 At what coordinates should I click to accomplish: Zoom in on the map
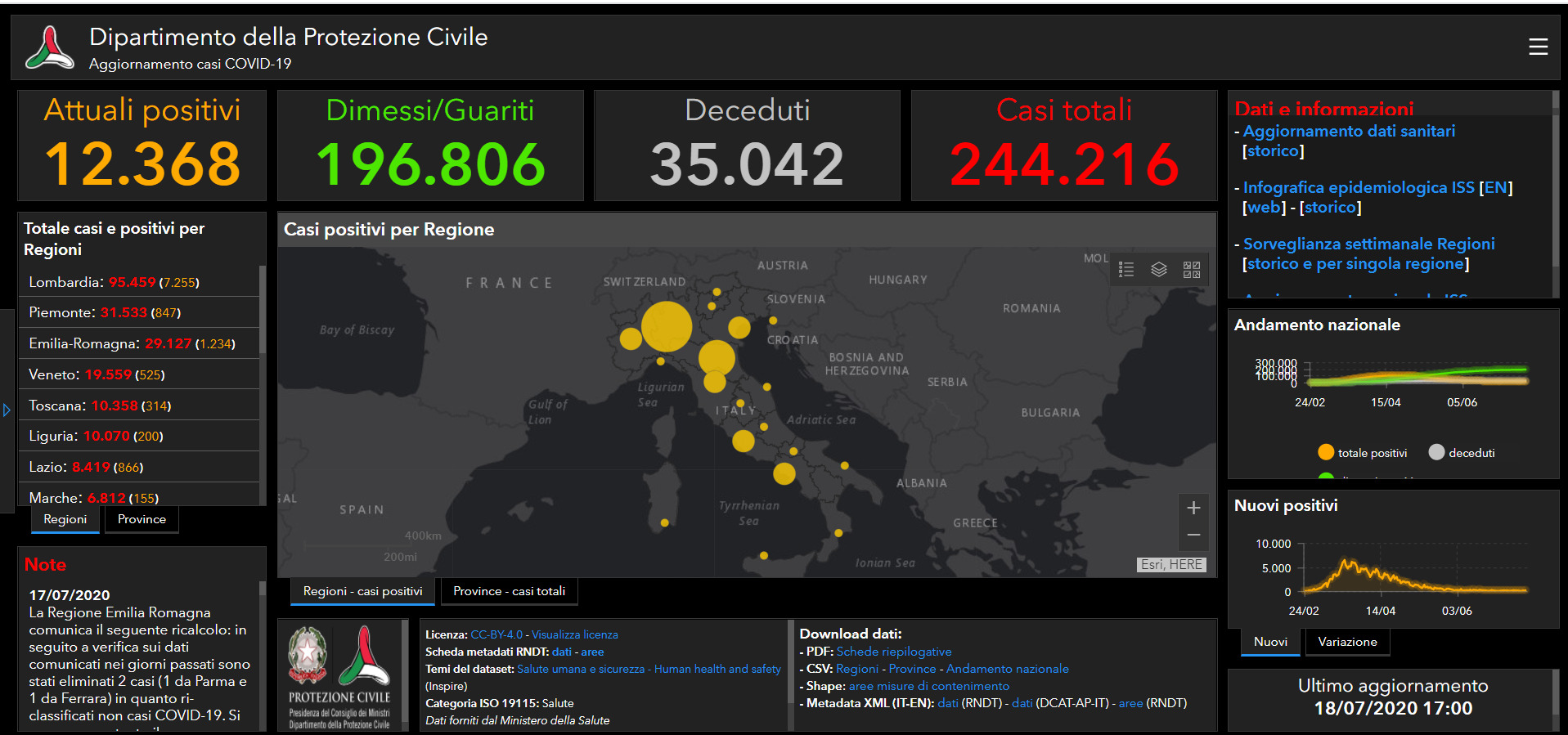(1193, 508)
